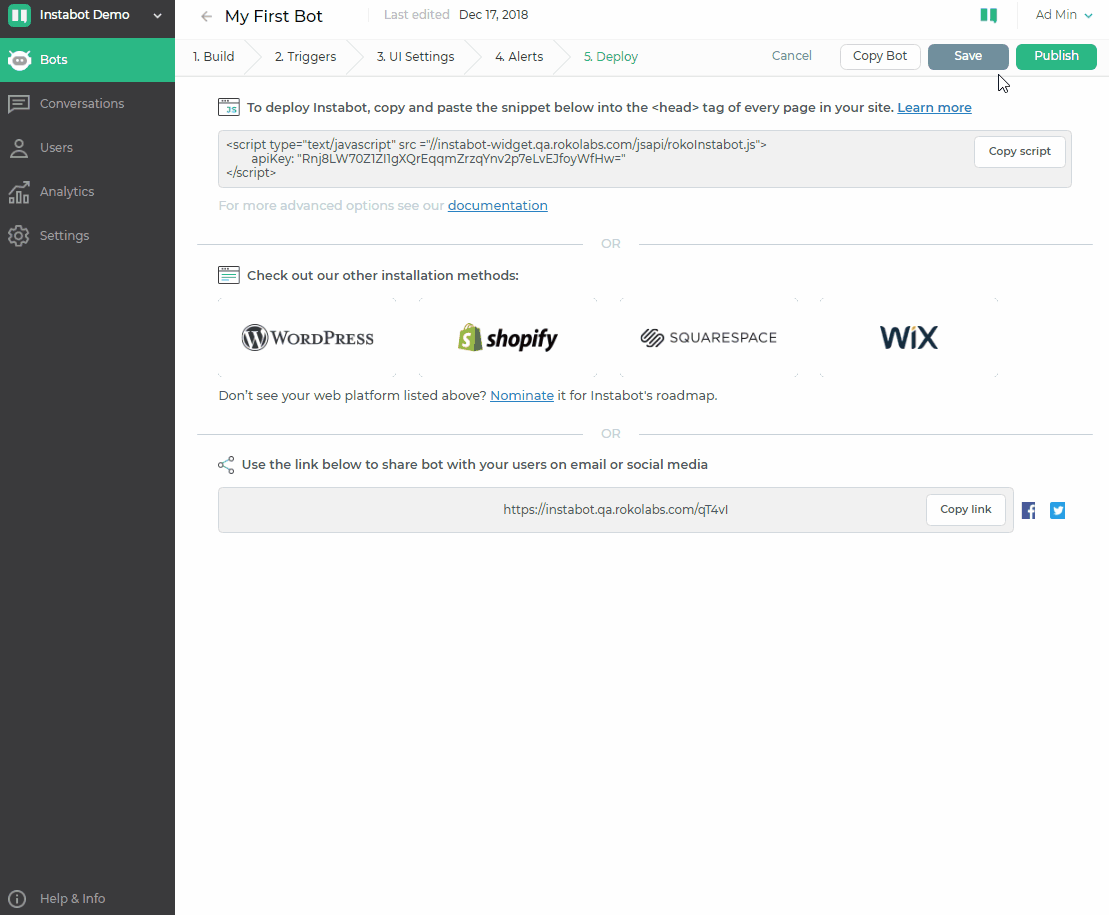This screenshot has width=1109, height=915.
Task: Open the Learn more link
Action: (x=934, y=107)
